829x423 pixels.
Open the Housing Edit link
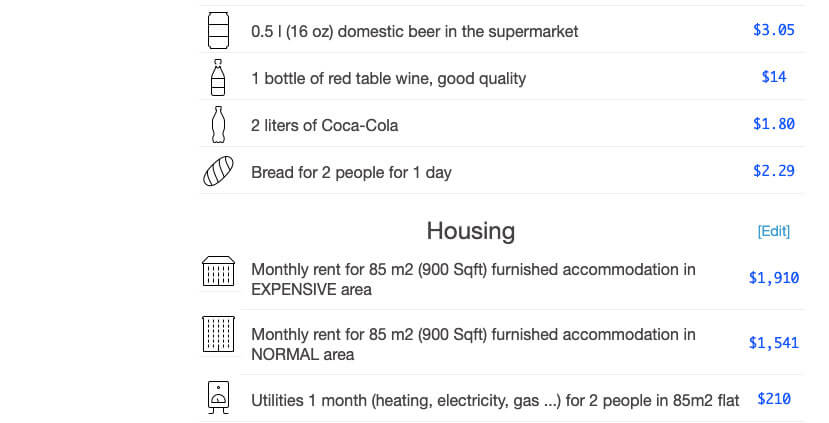[773, 232]
